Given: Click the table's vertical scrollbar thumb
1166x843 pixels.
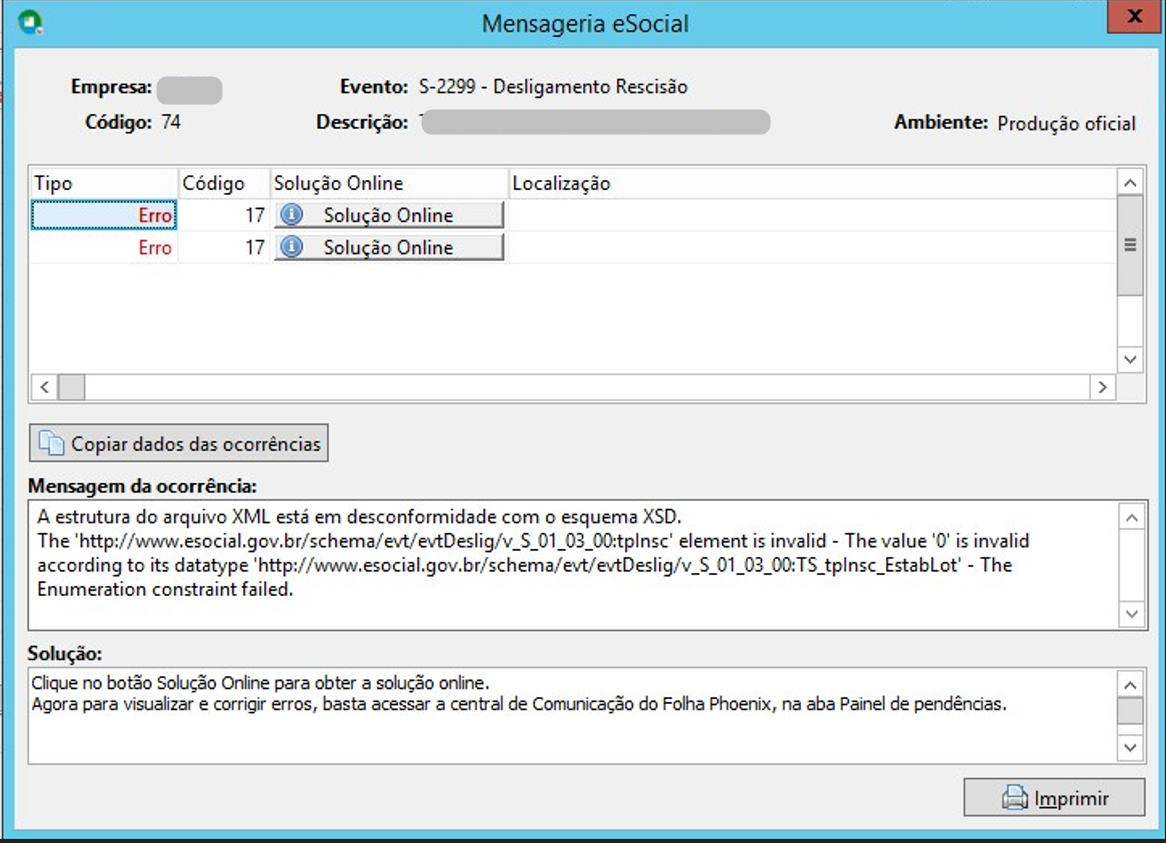Looking at the screenshot, I should pos(1130,245).
